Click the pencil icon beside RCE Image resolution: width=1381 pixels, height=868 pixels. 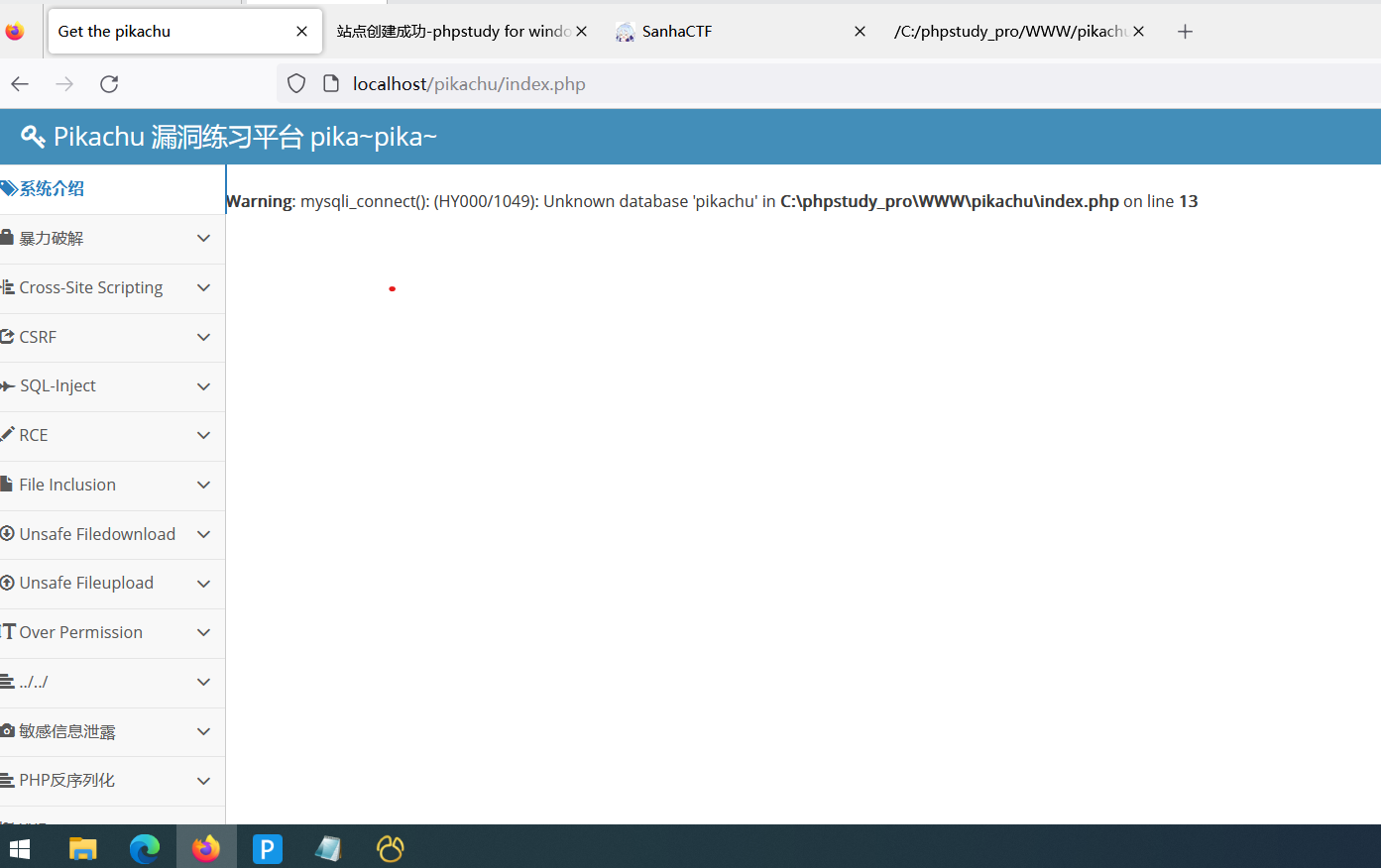(8, 434)
